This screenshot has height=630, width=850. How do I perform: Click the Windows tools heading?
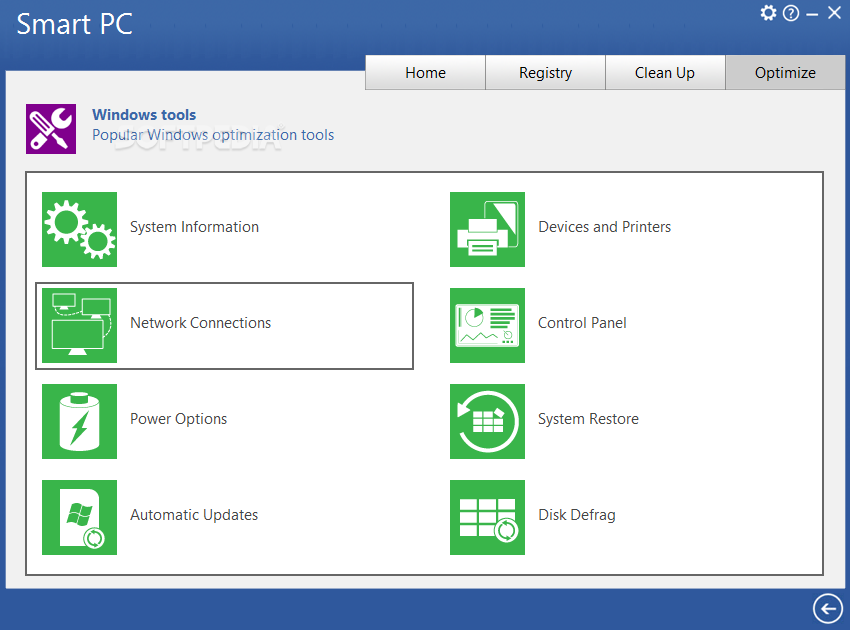[x=144, y=115]
